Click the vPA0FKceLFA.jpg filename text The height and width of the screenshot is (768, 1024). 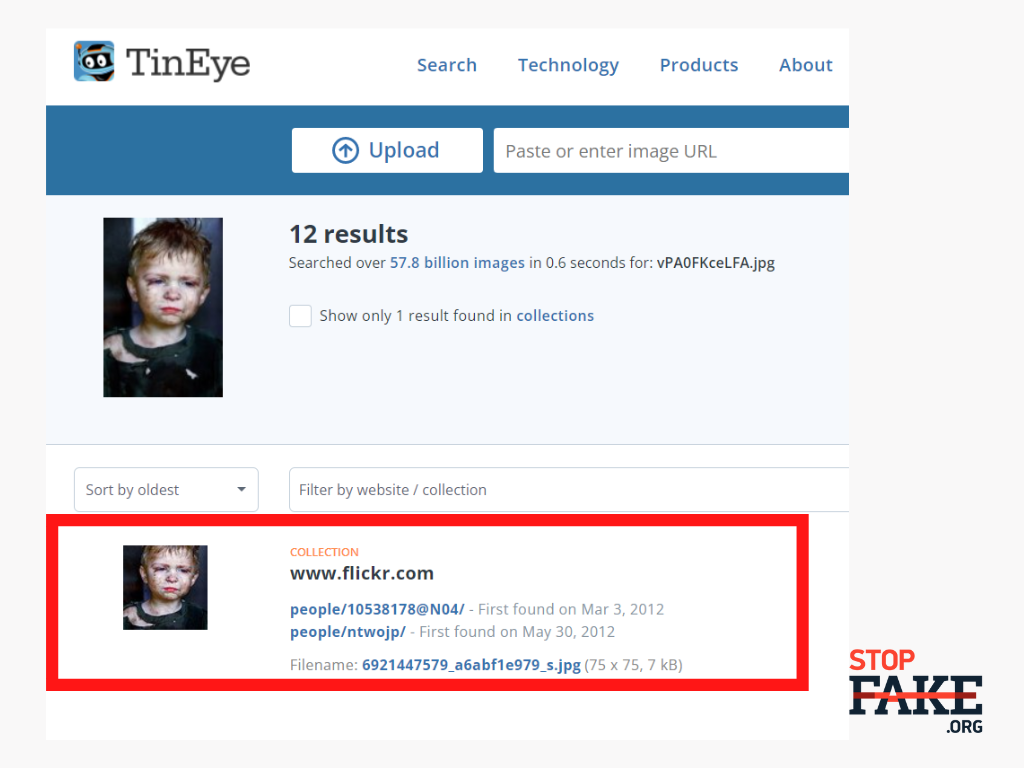tap(716, 263)
